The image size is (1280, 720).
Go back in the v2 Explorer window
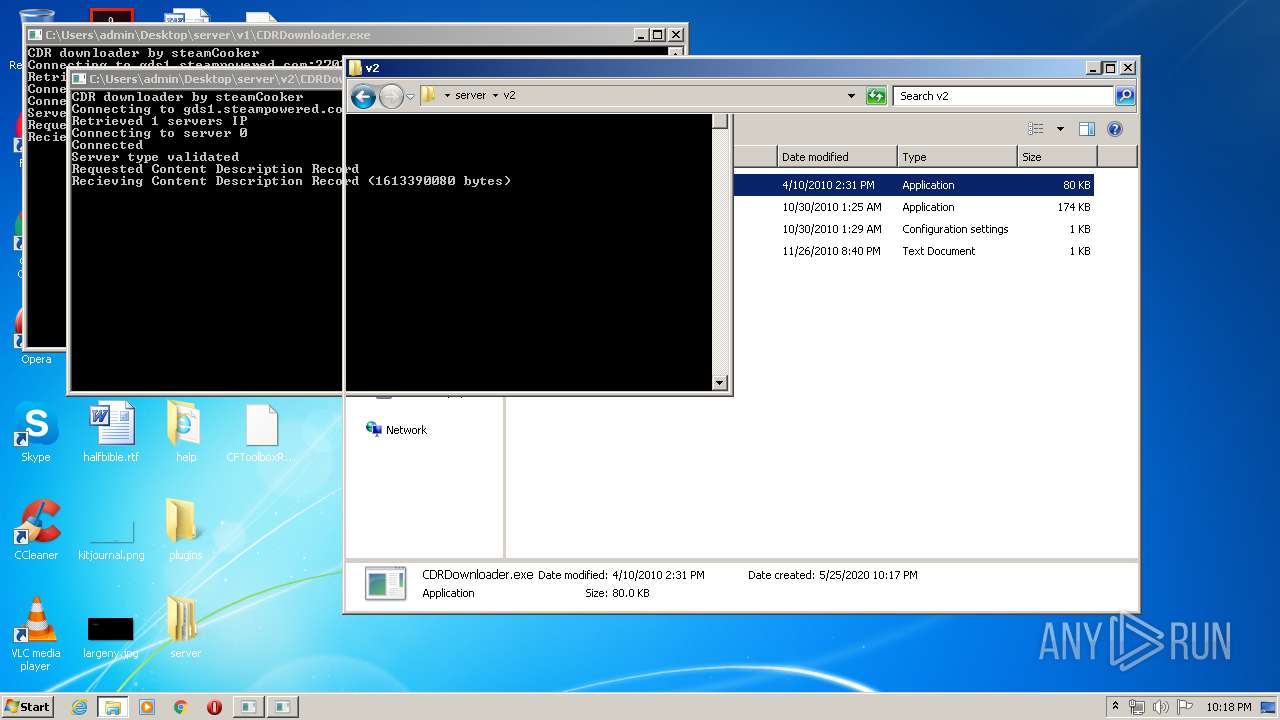pos(363,96)
